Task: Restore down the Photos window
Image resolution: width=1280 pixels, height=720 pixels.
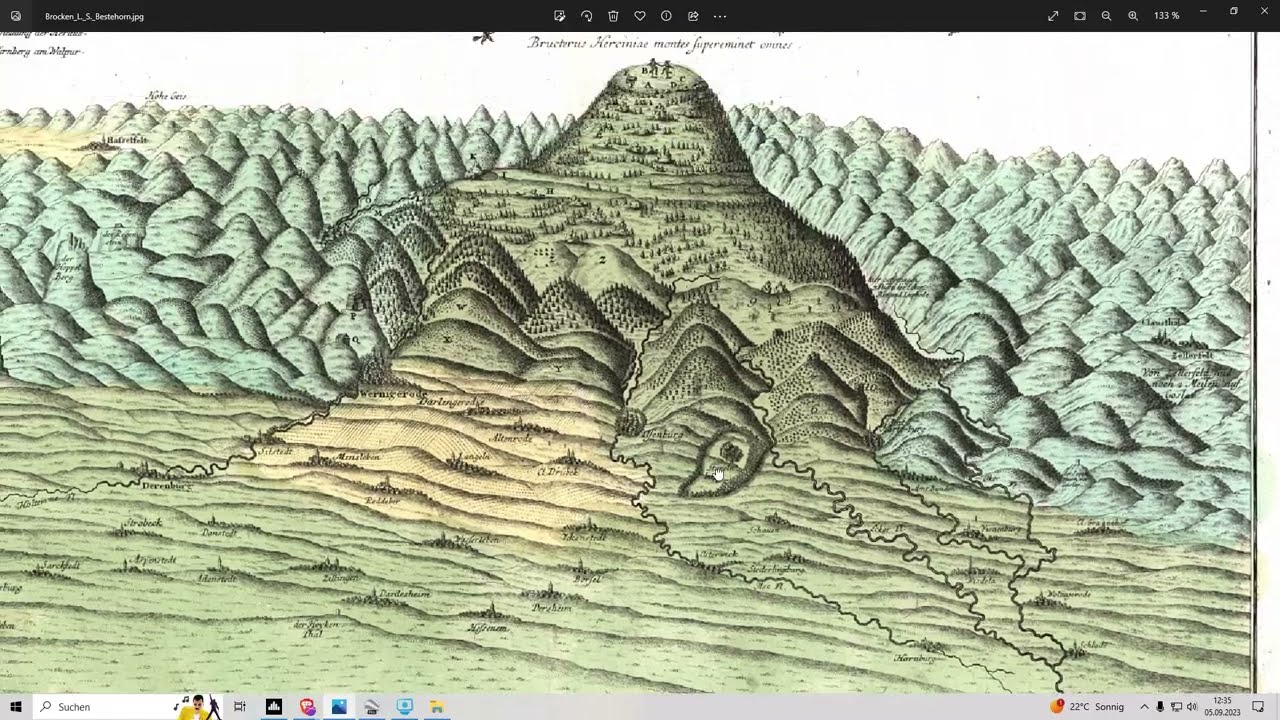Action: [1234, 11]
